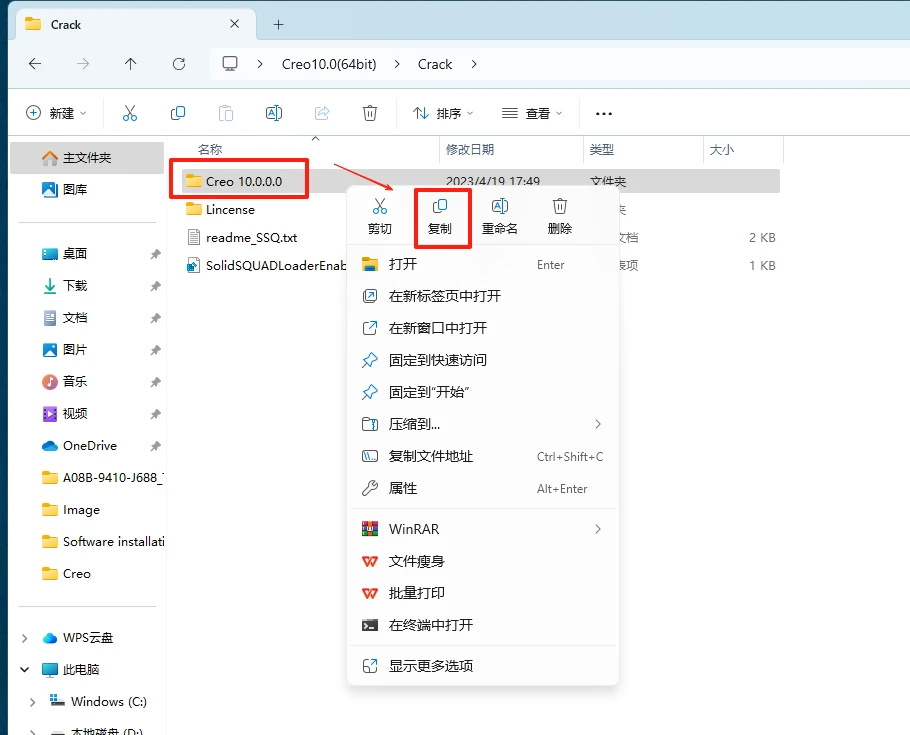Expand the Windows (C:) tree node
The width and height of the screenshot is (910, 735).
click(32, 702)
